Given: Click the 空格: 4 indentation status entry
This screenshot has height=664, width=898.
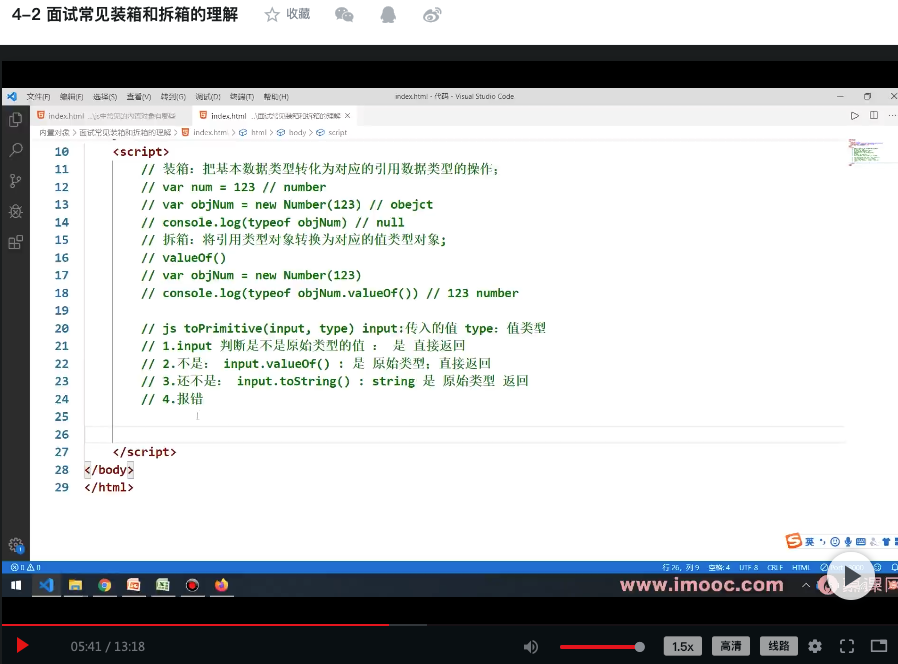Looking at the screenshot, I should click(x=719, y=567).
